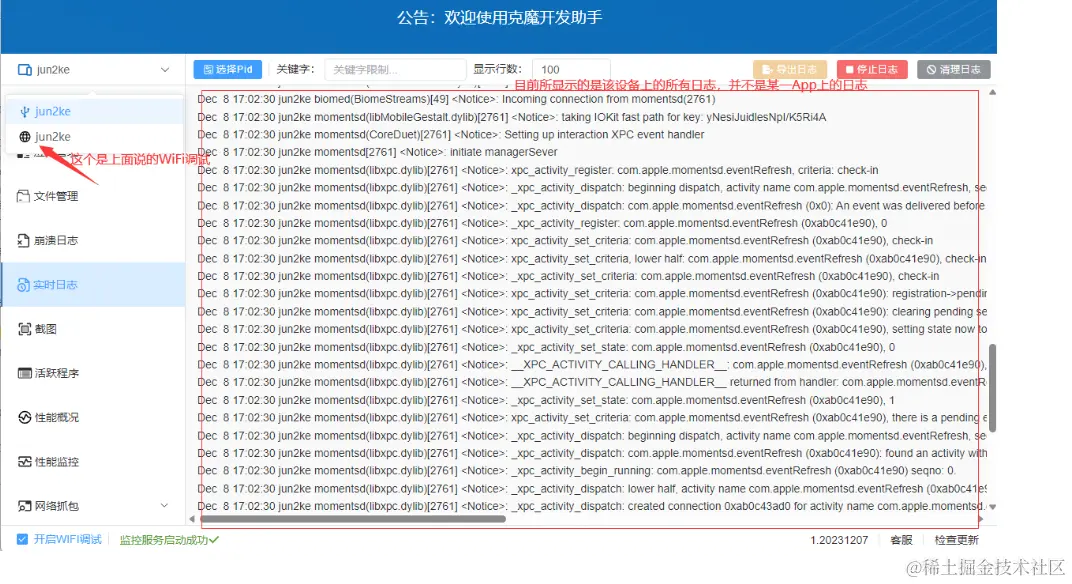Click the log vertical scrollbar thumb
The image size is (1072, 584).
(x=992, y=388)
